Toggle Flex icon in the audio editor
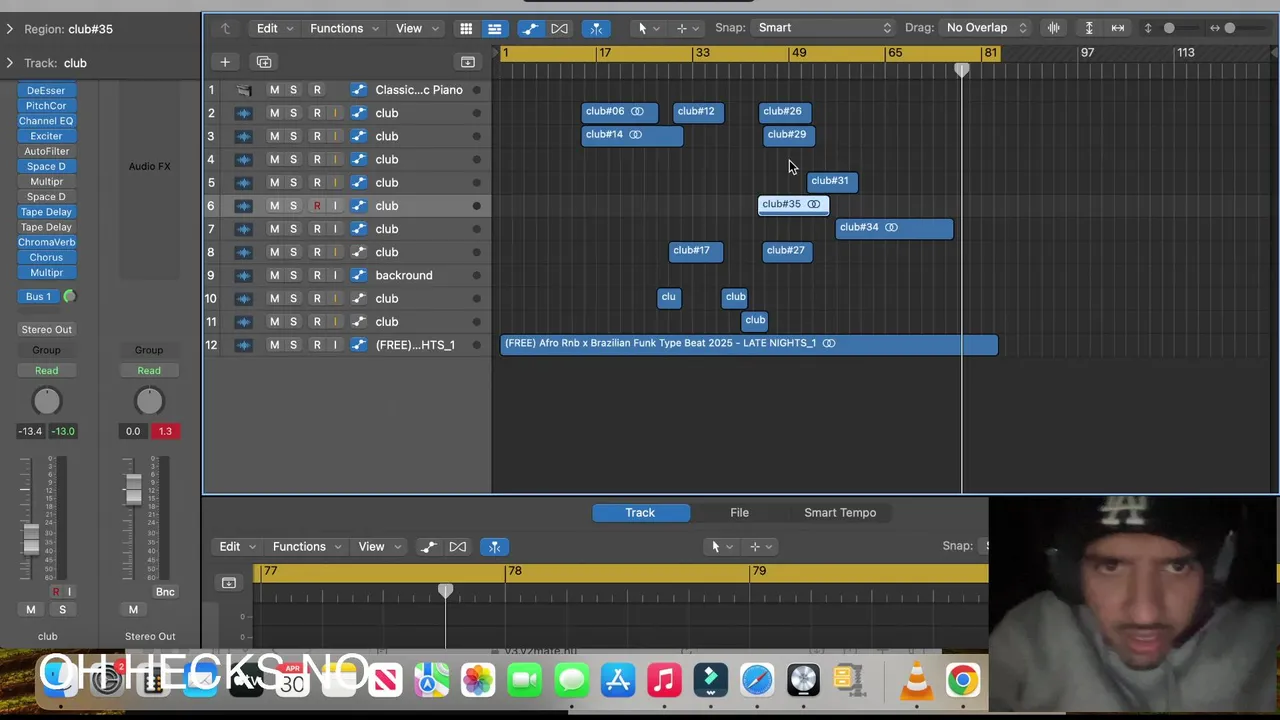This screenshot has width=1280, height=720. (x=457, y=547)
